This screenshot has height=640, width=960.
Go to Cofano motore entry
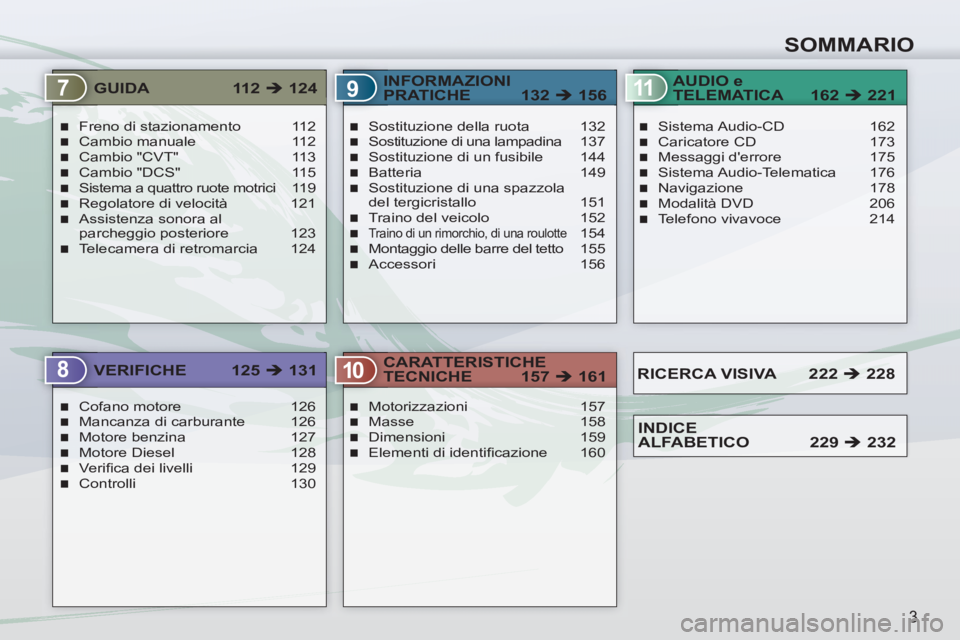pyautogui.click(x=129, y=407)
